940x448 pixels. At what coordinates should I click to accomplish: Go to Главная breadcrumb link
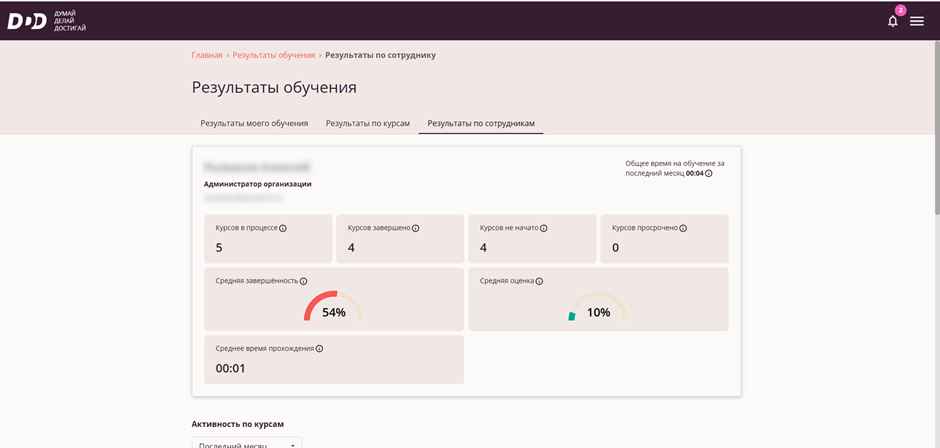click(x=207, y=55)
